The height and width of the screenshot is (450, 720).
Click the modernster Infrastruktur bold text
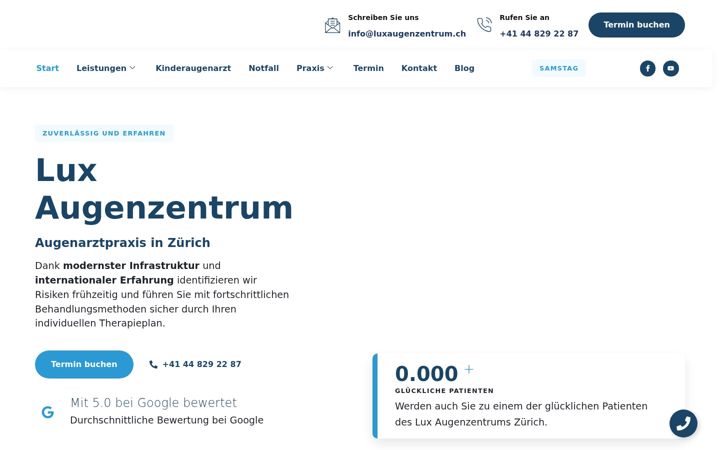131,265
